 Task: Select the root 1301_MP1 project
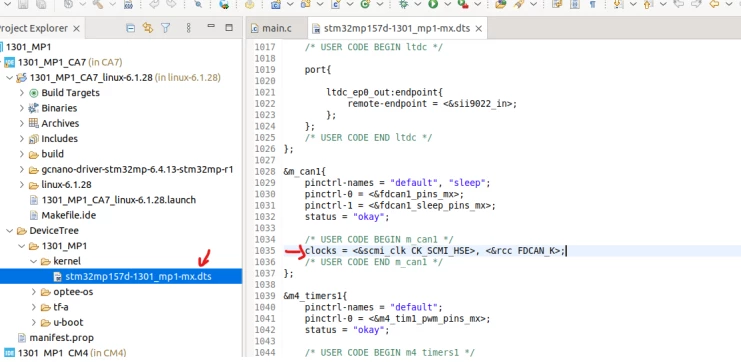coord(28,47)
